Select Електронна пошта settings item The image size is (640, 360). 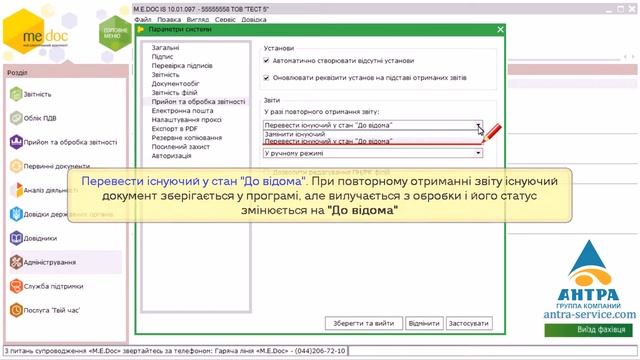click(x=182, y=111)
